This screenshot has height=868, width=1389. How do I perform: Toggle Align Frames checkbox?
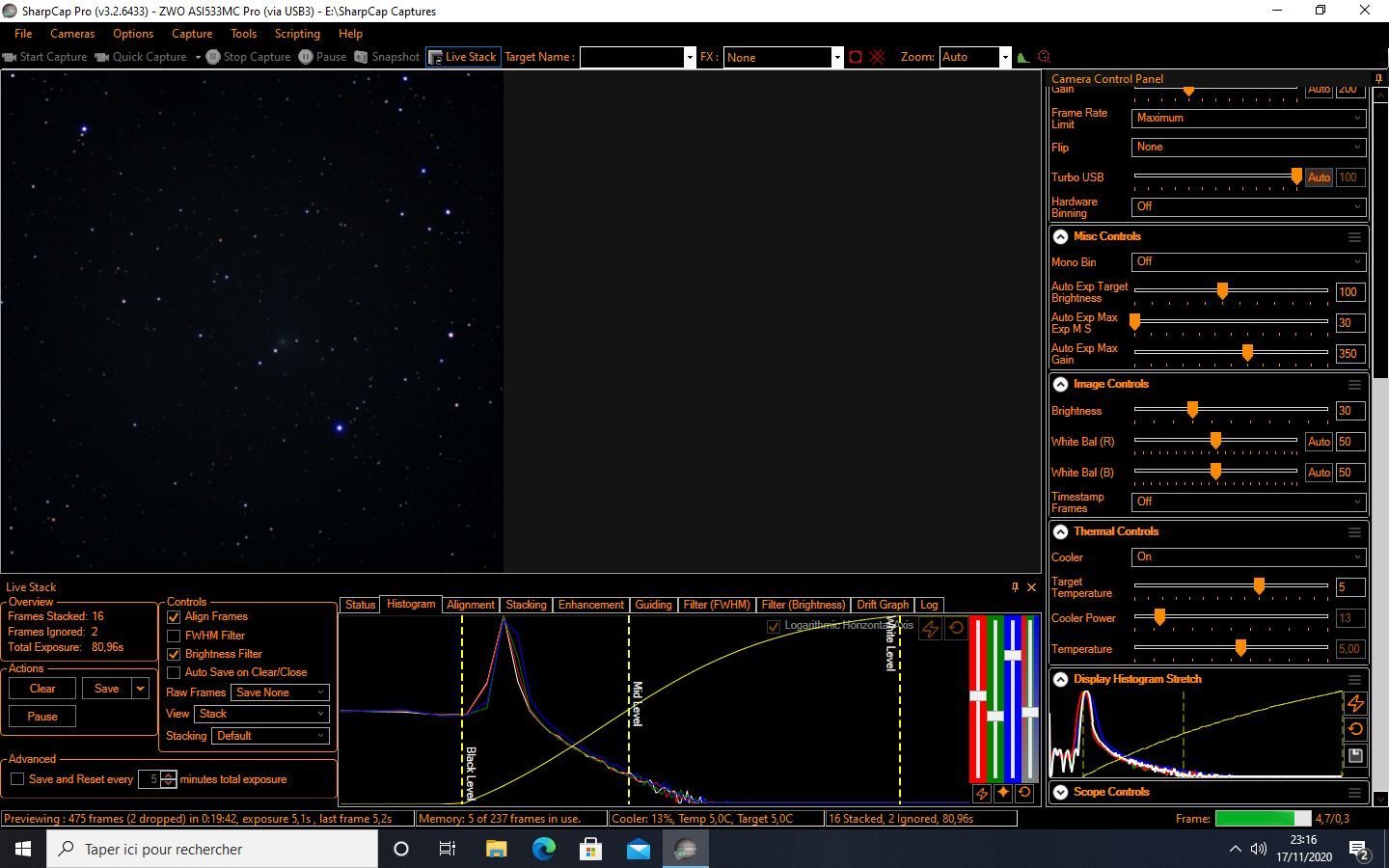(174, 617)
